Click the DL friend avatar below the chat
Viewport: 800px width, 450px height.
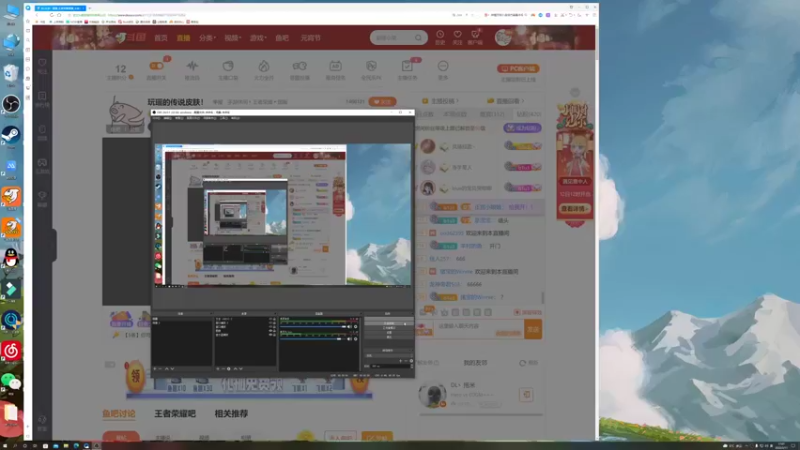coord(432,395)
